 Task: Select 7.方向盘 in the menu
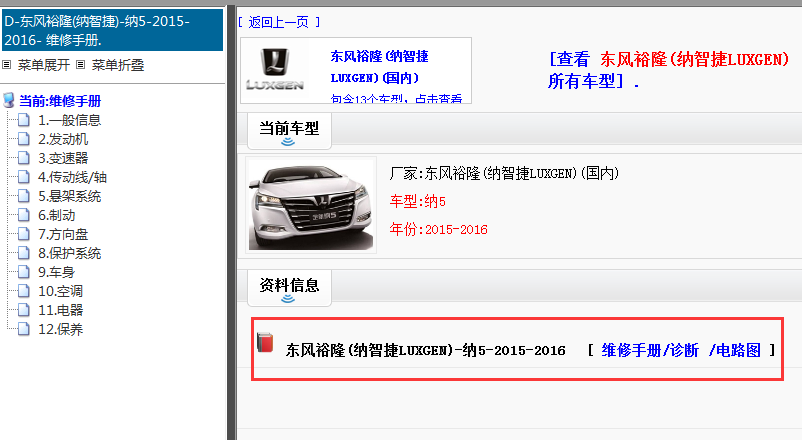point(63,234)
